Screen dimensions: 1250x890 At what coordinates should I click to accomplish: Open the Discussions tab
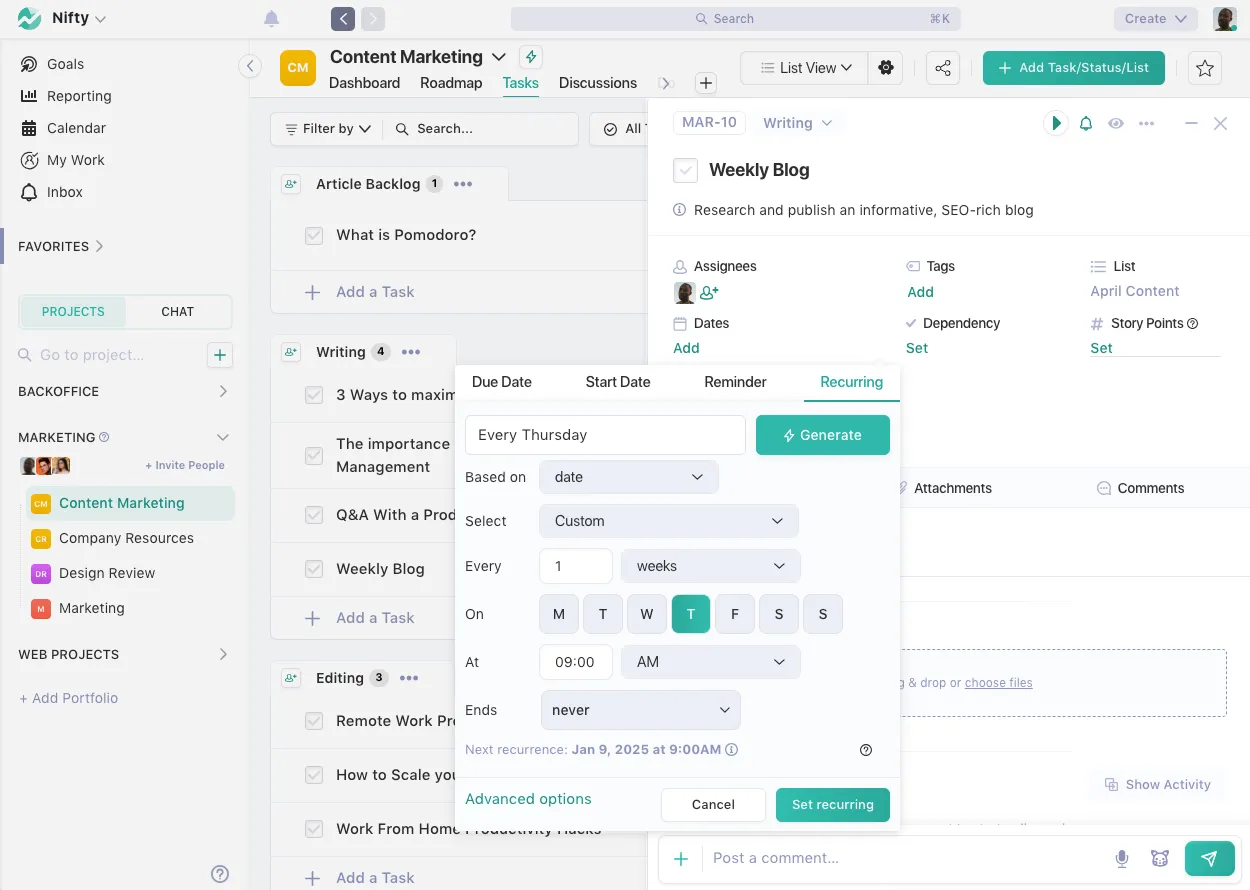597,83
